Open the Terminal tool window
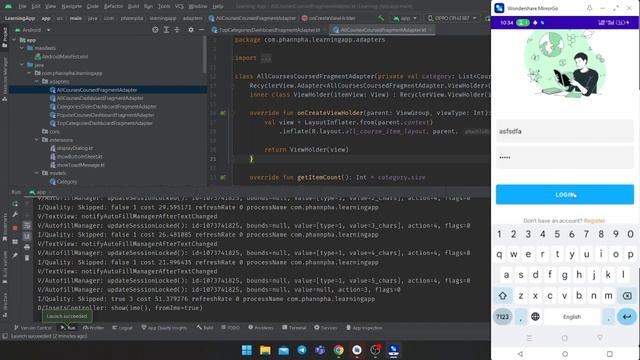This screenshot has width=640, height=360. click(294, 328)
